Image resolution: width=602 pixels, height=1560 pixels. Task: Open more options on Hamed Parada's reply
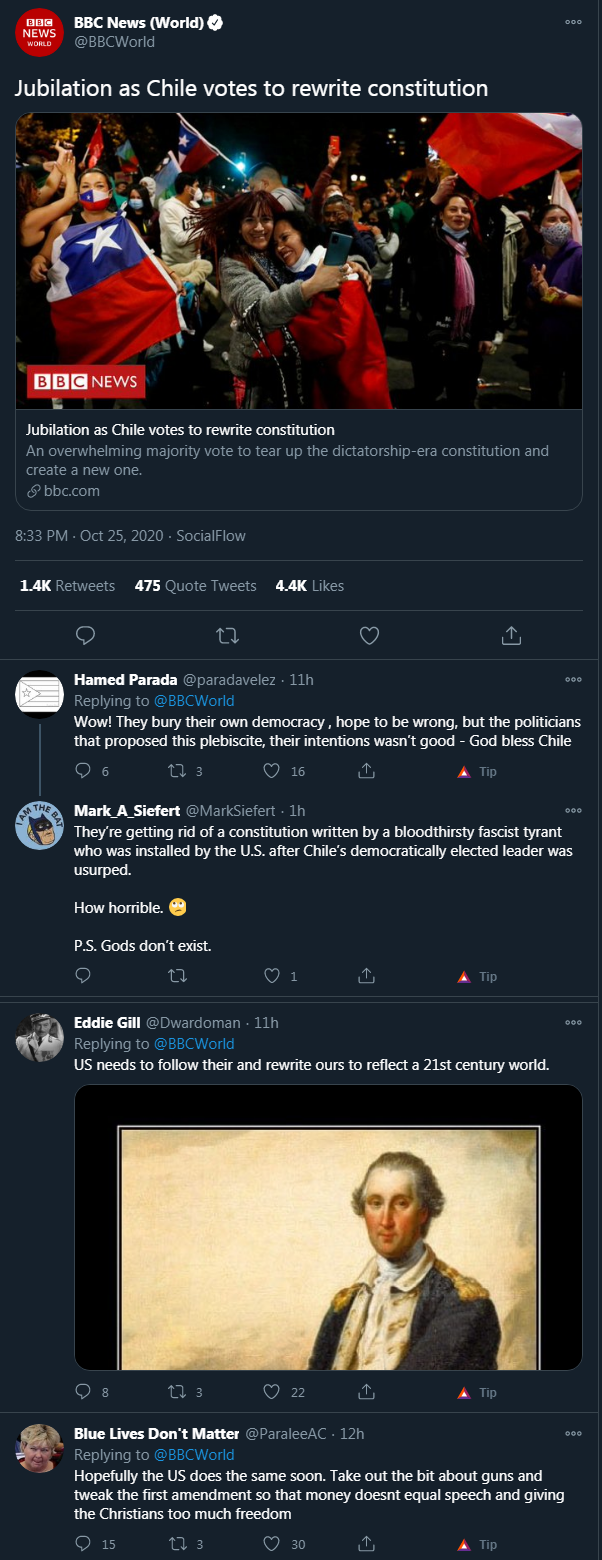[573, 679]
